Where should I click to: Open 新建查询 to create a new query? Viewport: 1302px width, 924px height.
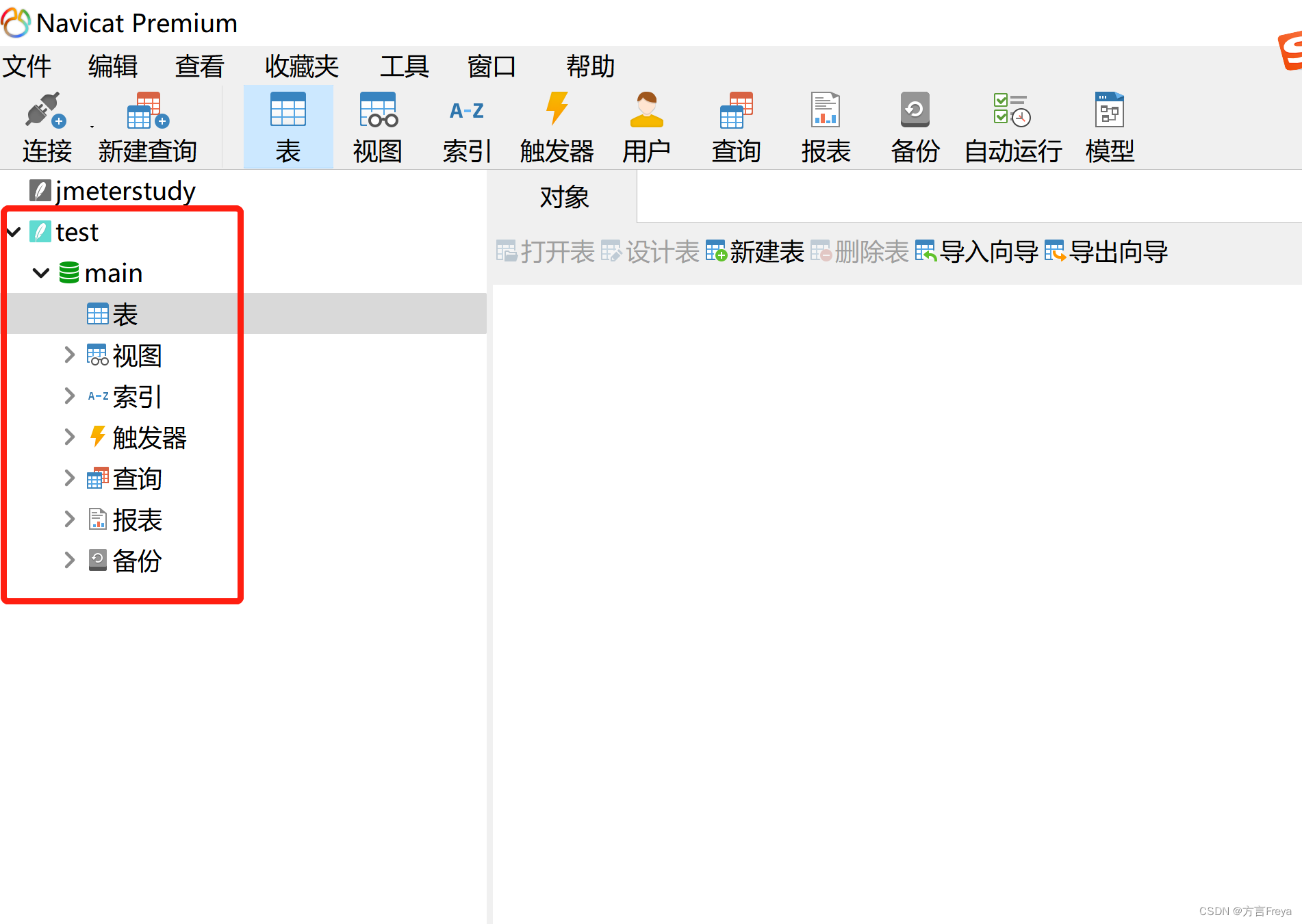click(146, 125)
